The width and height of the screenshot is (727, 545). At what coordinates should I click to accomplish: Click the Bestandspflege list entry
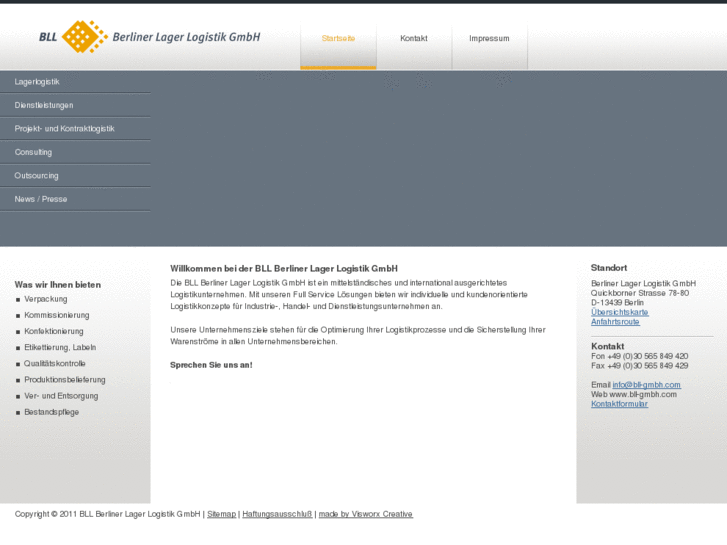(51, 412)
